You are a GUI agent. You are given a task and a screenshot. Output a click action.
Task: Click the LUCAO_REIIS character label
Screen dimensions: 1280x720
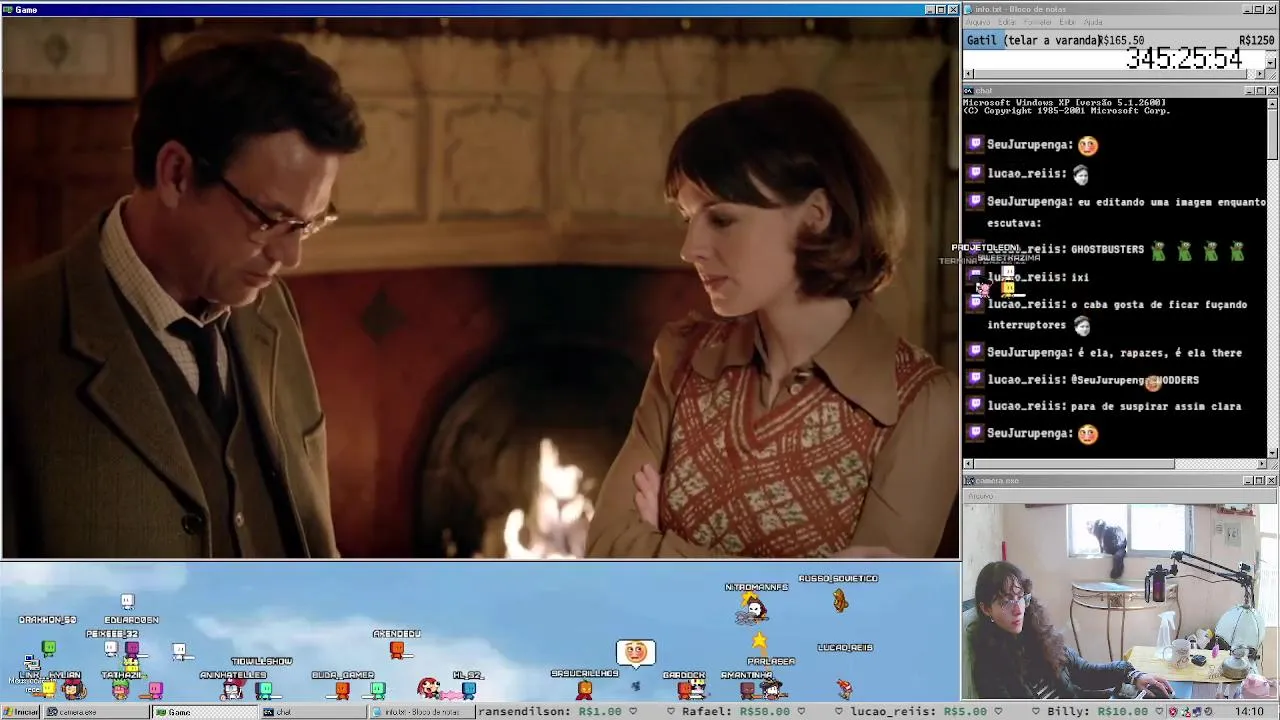[845, 647]
